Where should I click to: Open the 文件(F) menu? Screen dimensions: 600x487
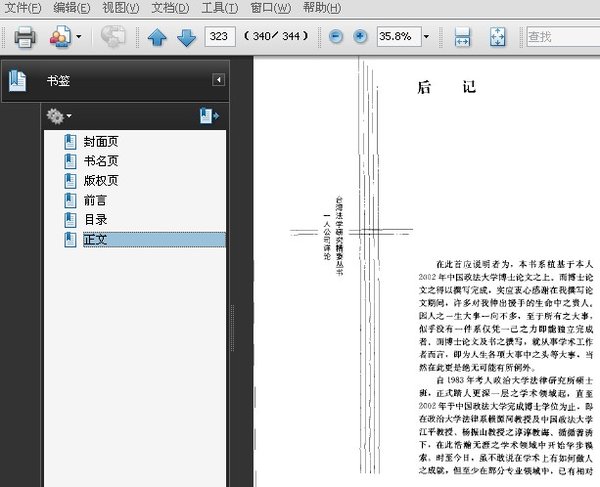coord(23,8)
